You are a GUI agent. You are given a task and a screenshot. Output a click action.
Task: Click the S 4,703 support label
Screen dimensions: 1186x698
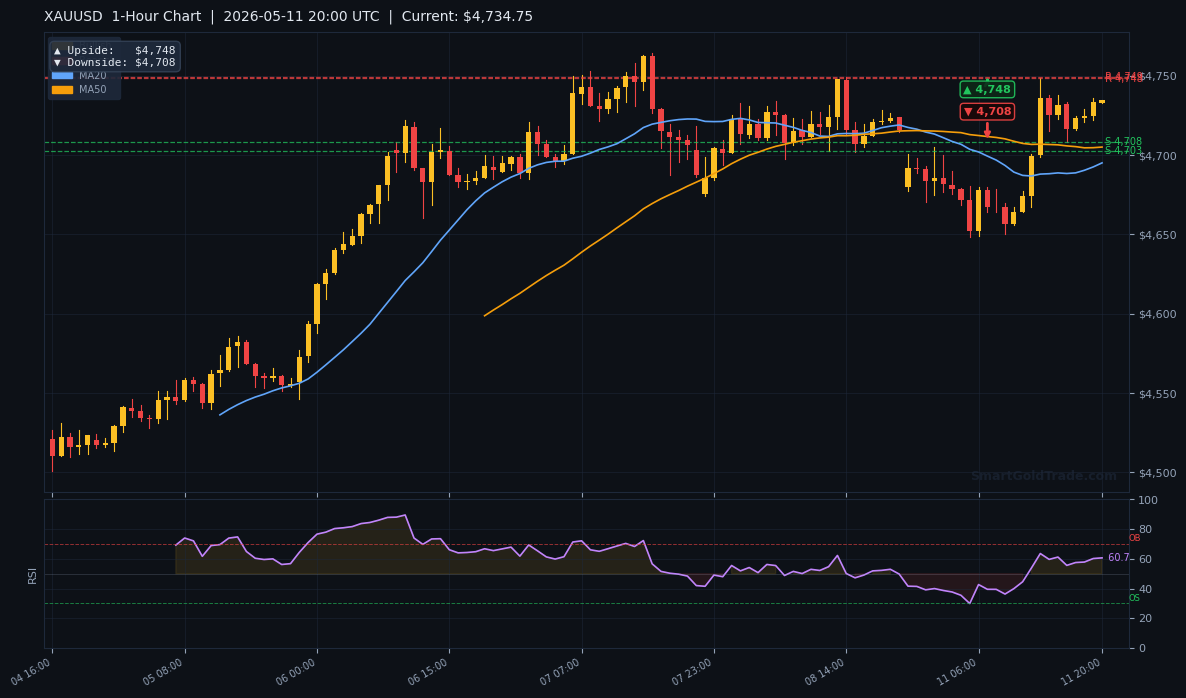click(1123, 150)
